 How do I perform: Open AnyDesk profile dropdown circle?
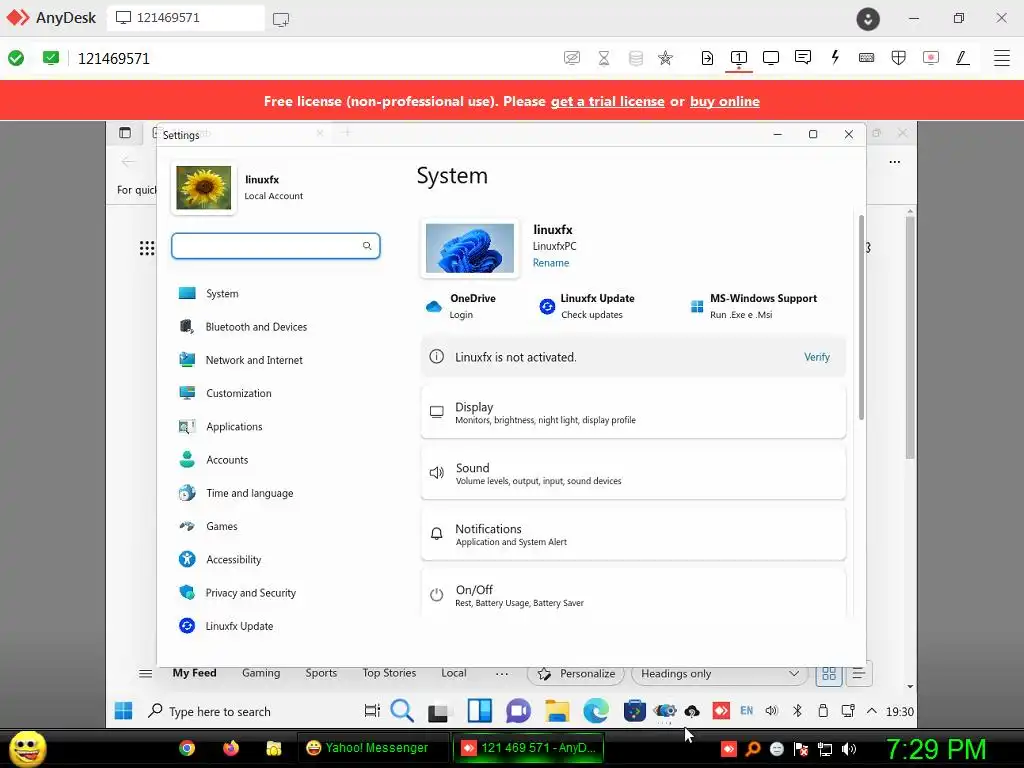coord(868,18)
